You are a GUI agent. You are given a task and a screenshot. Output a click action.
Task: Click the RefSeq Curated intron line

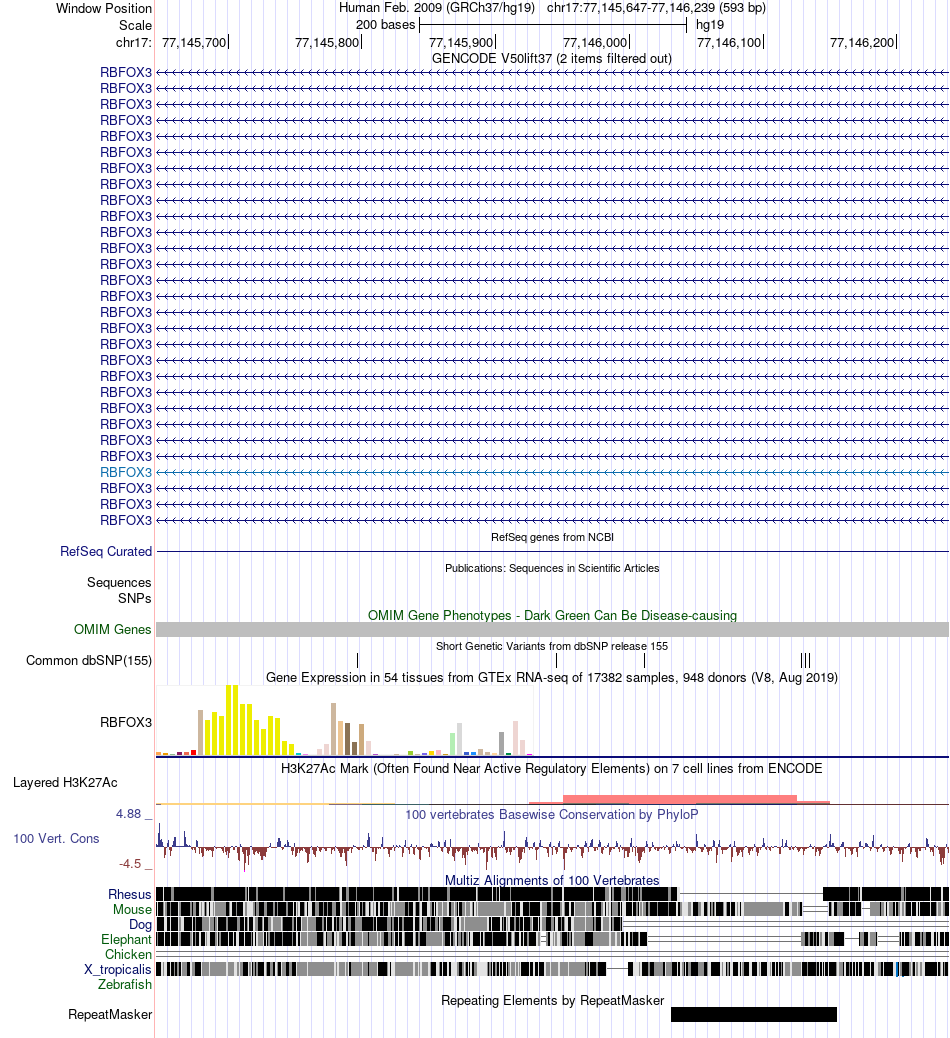tap(552, 551)
